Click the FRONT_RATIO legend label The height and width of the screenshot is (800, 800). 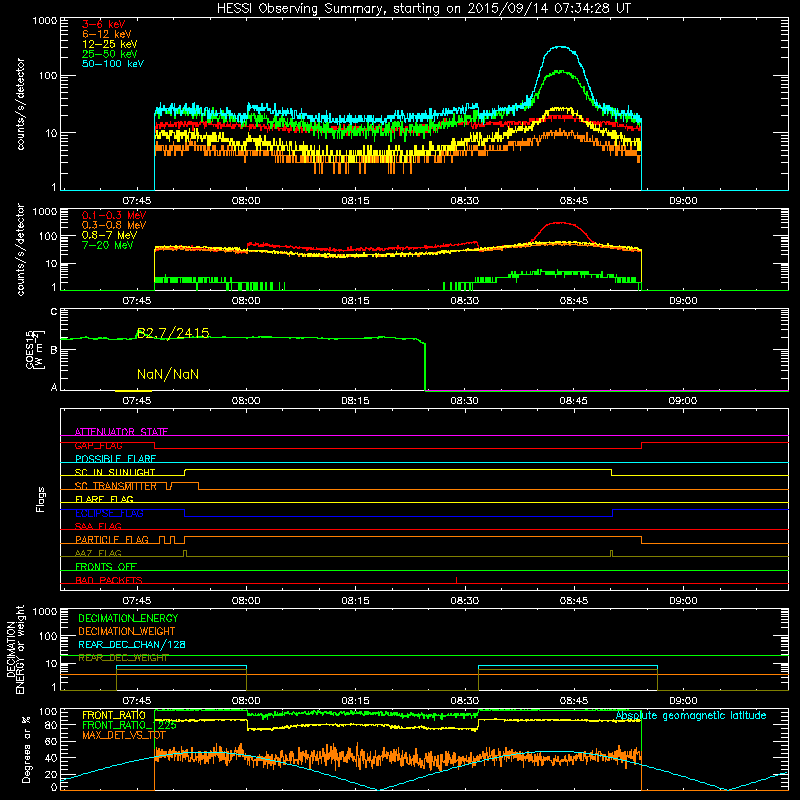[114, 715]
